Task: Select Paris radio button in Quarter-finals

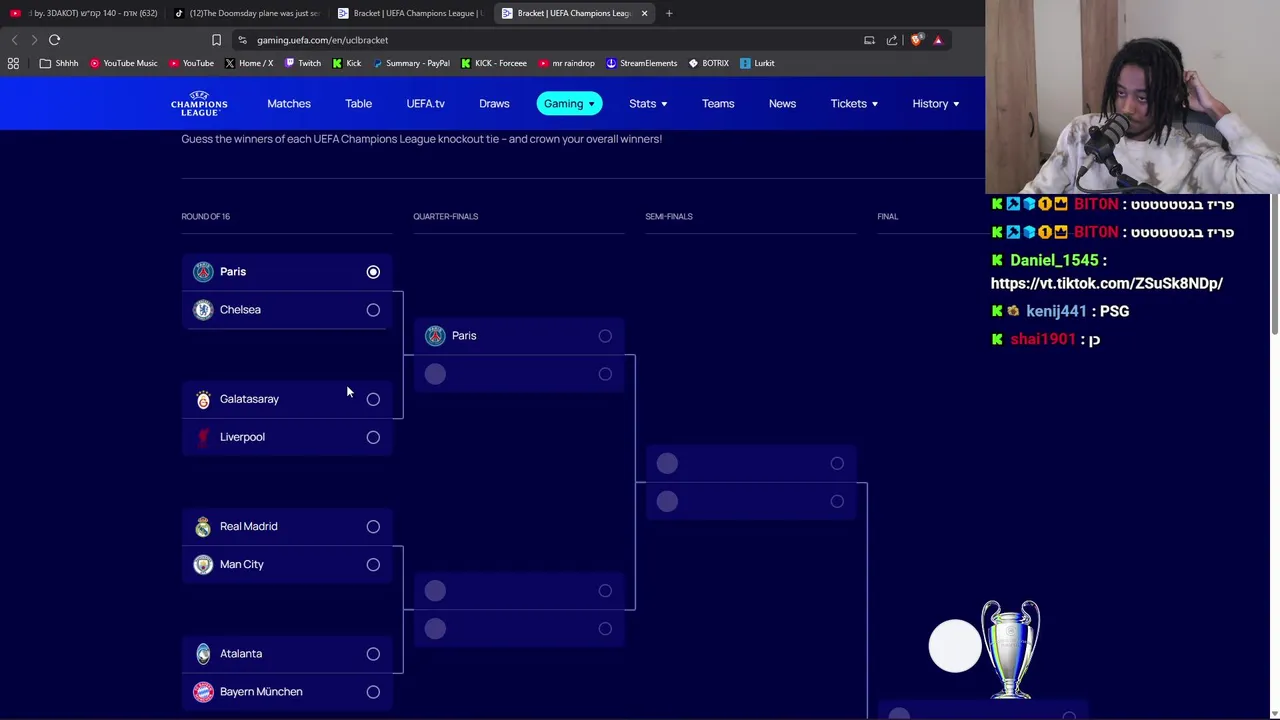Action: click(x=605, y=336)
